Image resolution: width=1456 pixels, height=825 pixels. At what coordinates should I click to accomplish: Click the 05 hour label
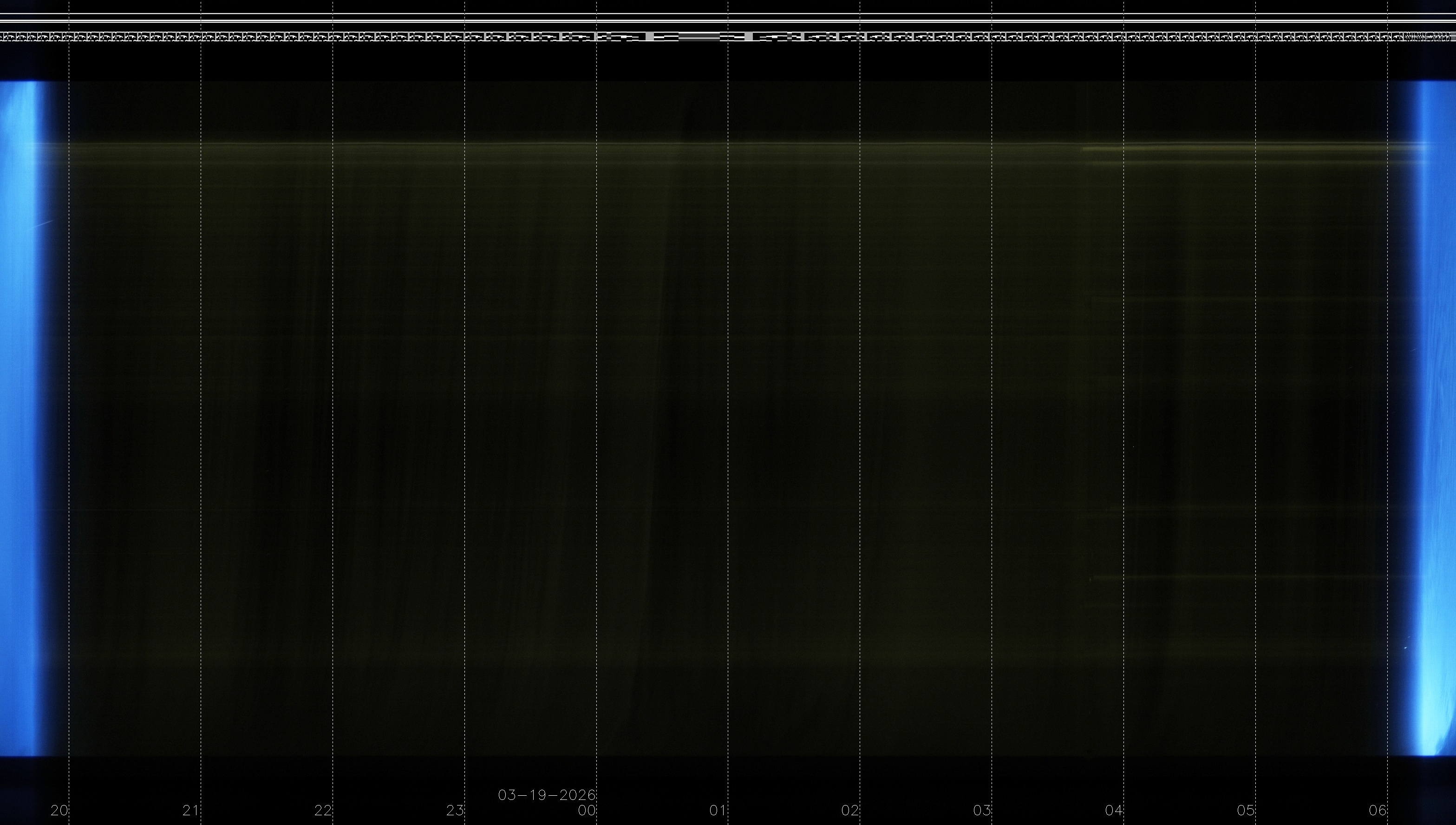(x=1246, y=810)
